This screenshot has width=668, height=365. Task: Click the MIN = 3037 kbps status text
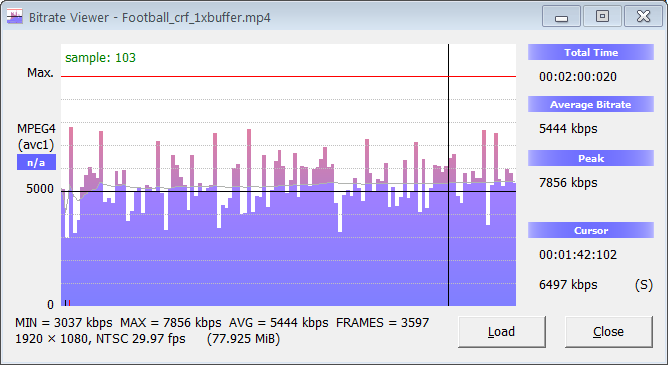[64, 323]
